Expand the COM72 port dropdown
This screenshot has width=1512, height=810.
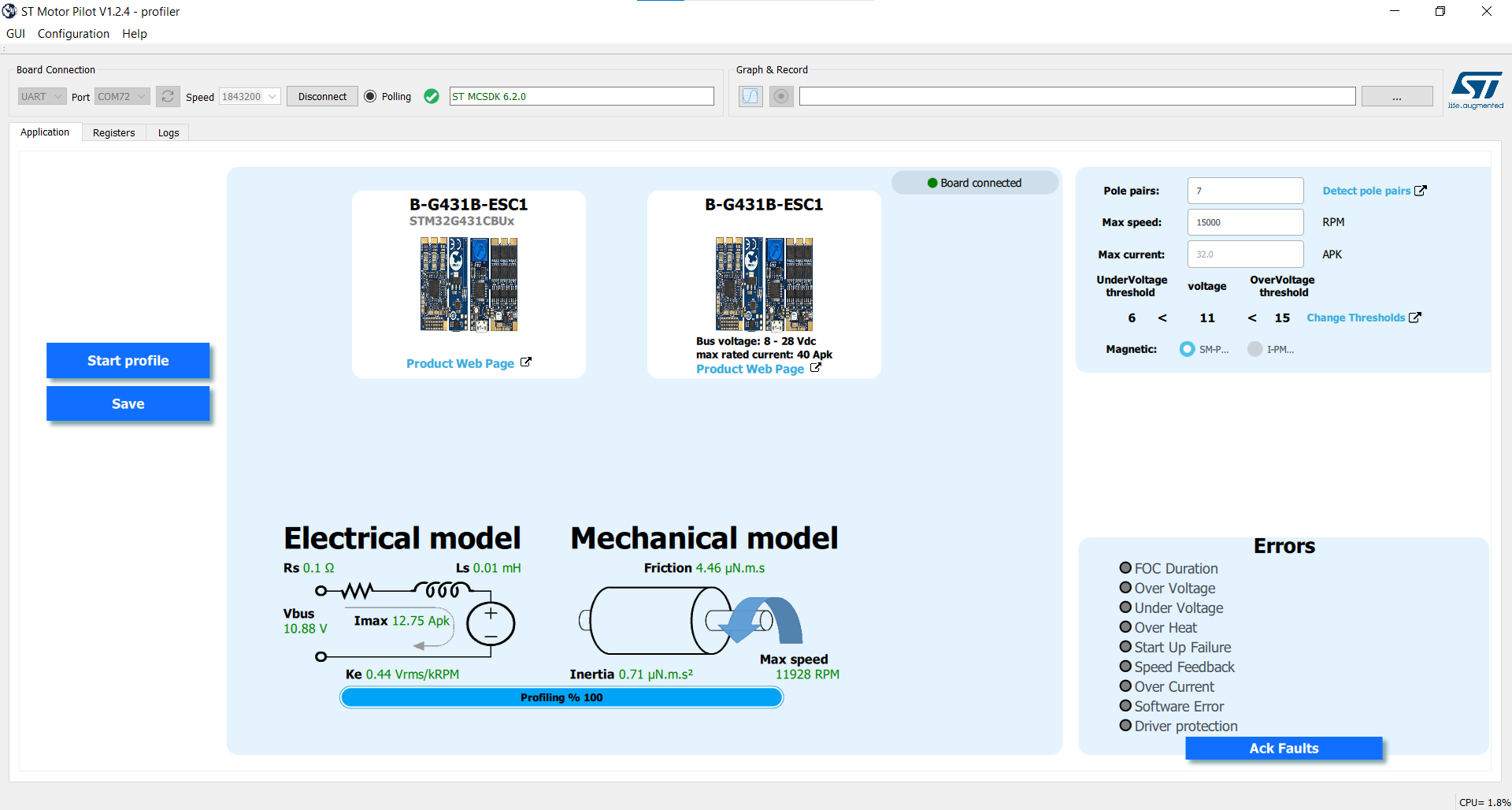pyautogui.click(x=122, y=96)
